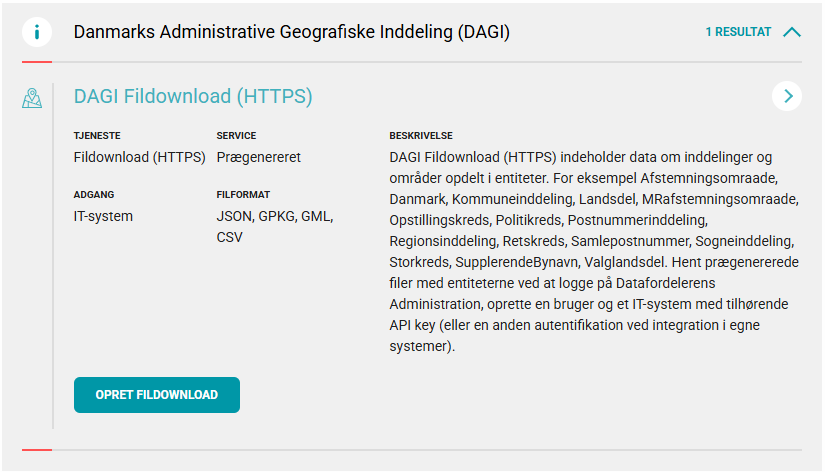825x472 pixels.
Task: Click the 1 RESULTAT label
Action: tap(738, 32)
